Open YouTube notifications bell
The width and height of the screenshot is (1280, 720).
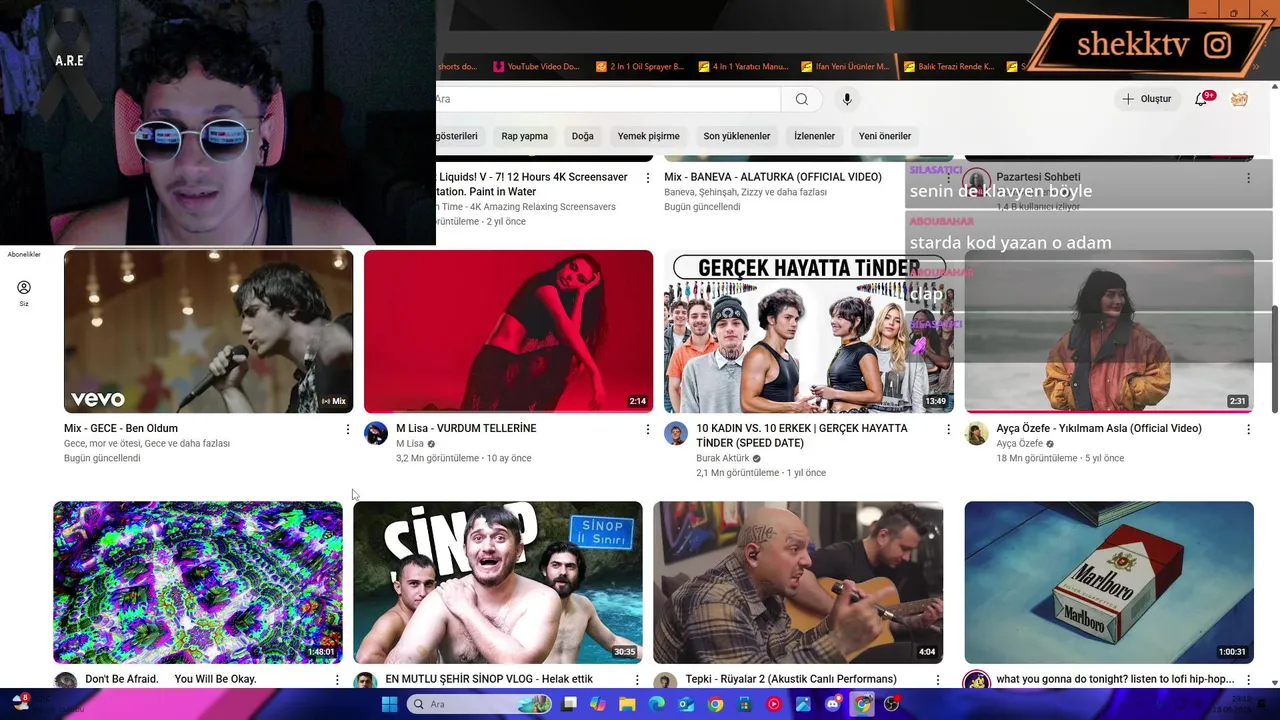[1202, 99]
